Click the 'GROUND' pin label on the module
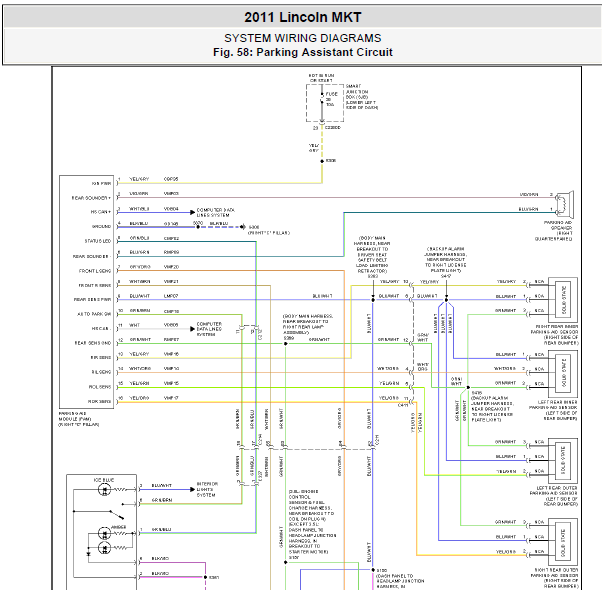The height and width of the screenshot is (590, 602). [x=101, y=226]
